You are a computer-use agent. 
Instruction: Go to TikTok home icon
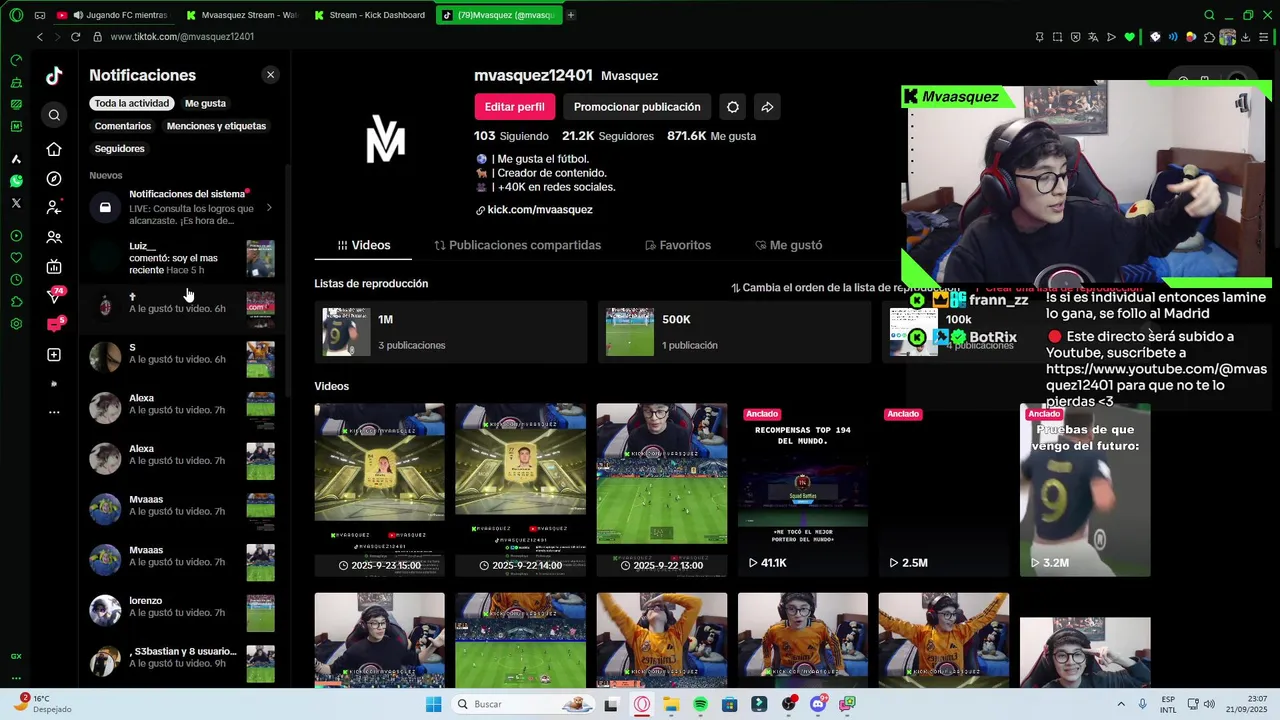(54, 149)
